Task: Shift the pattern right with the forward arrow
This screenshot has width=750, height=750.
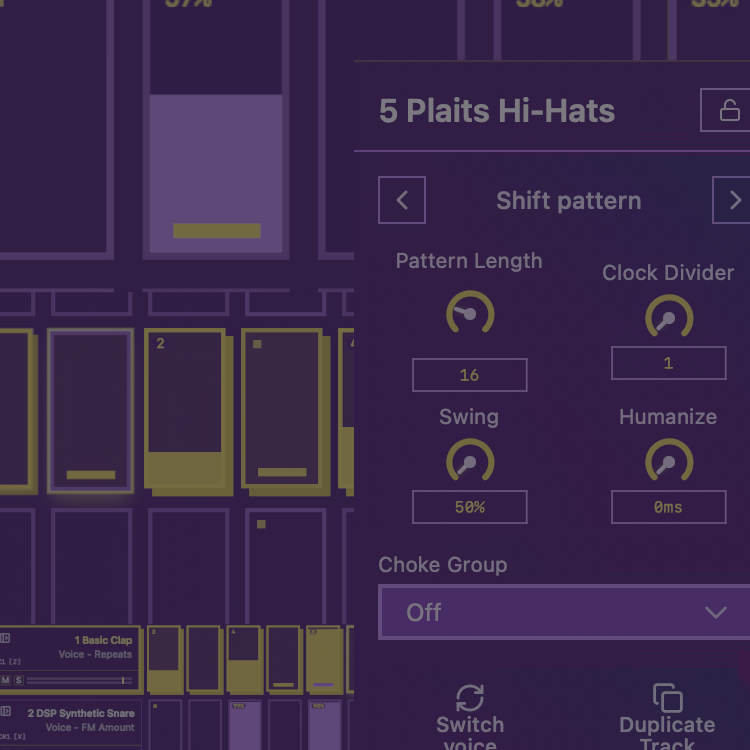Action: click(731, 200)
